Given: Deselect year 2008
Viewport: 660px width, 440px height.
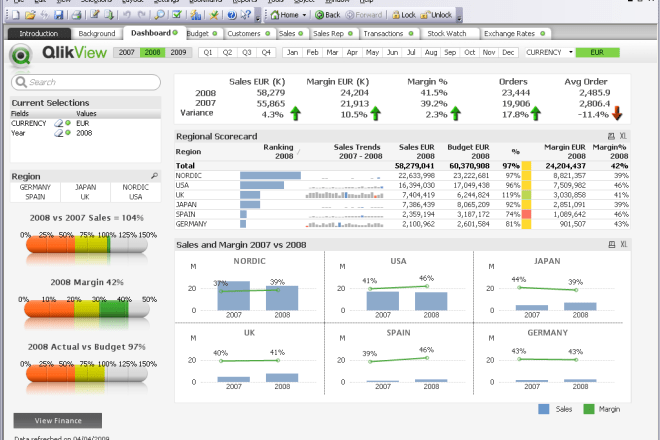Looking at the screenshot, I should click(x=152, y=52).
